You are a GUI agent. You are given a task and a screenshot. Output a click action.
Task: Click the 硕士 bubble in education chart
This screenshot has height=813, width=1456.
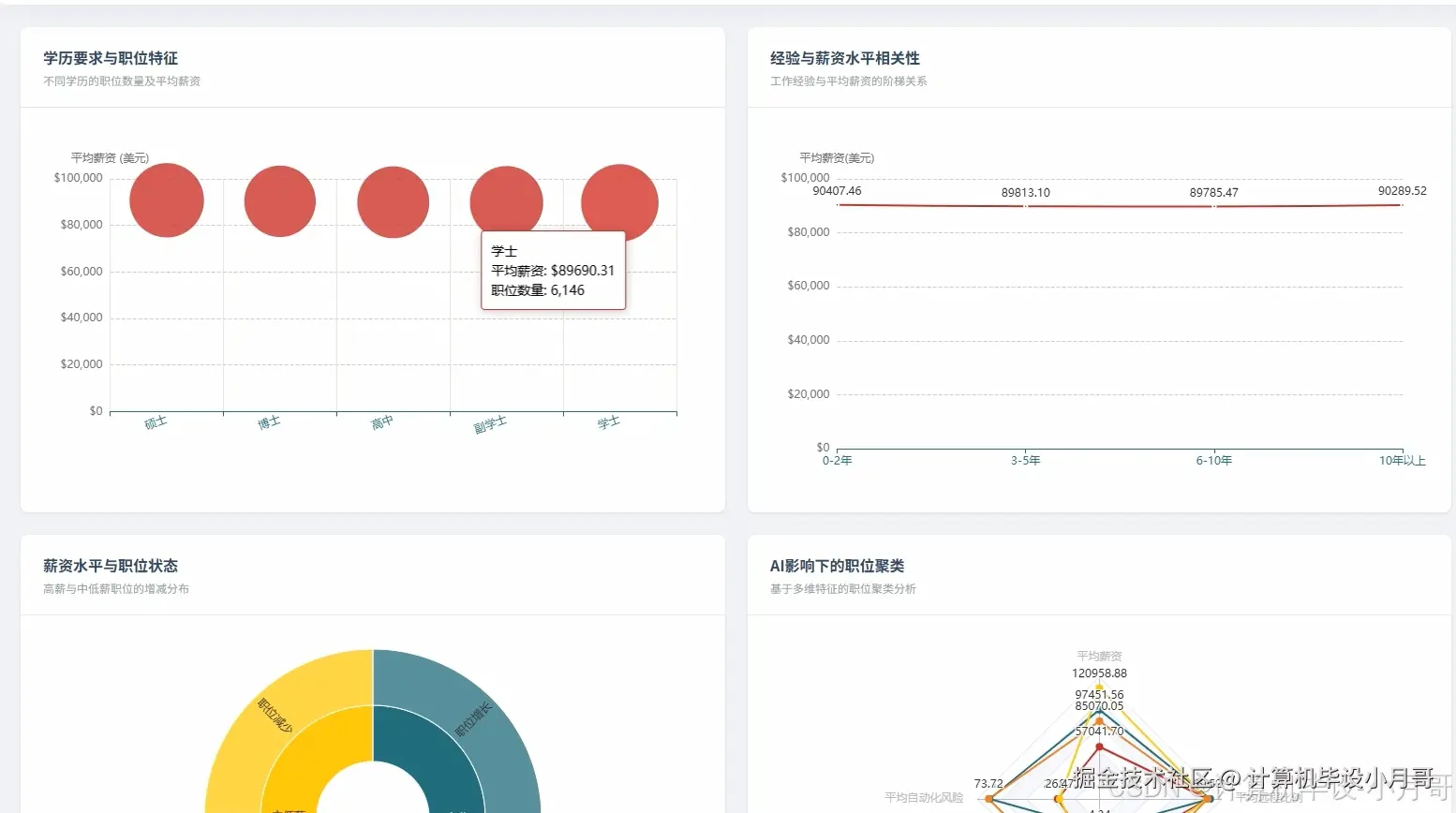point(167,200)
